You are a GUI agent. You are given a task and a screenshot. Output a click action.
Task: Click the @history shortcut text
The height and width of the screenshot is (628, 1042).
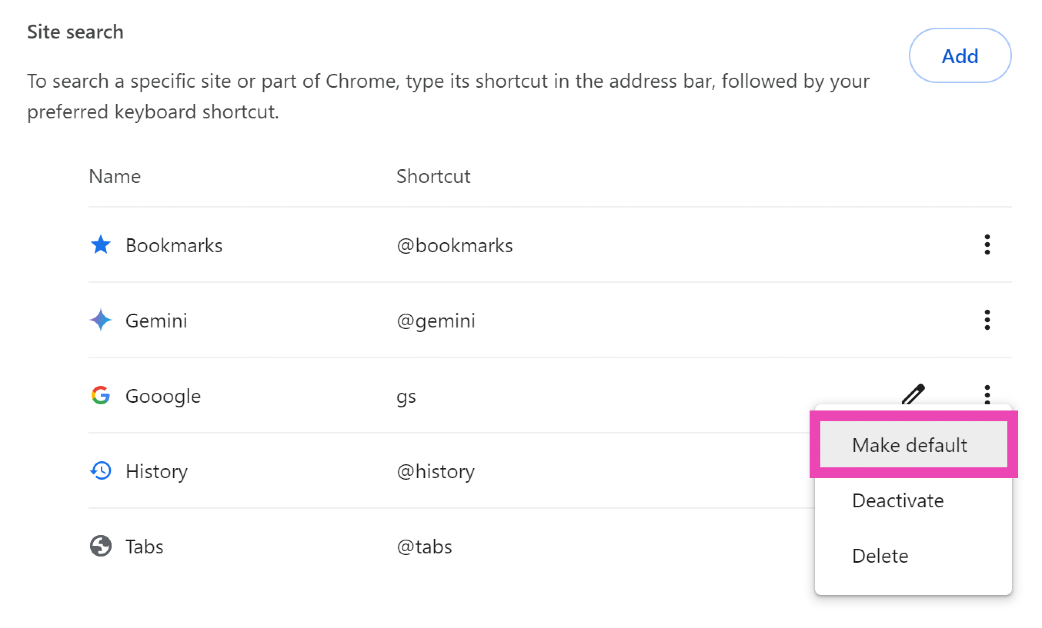pyautogui.click(x=436, y=471)
